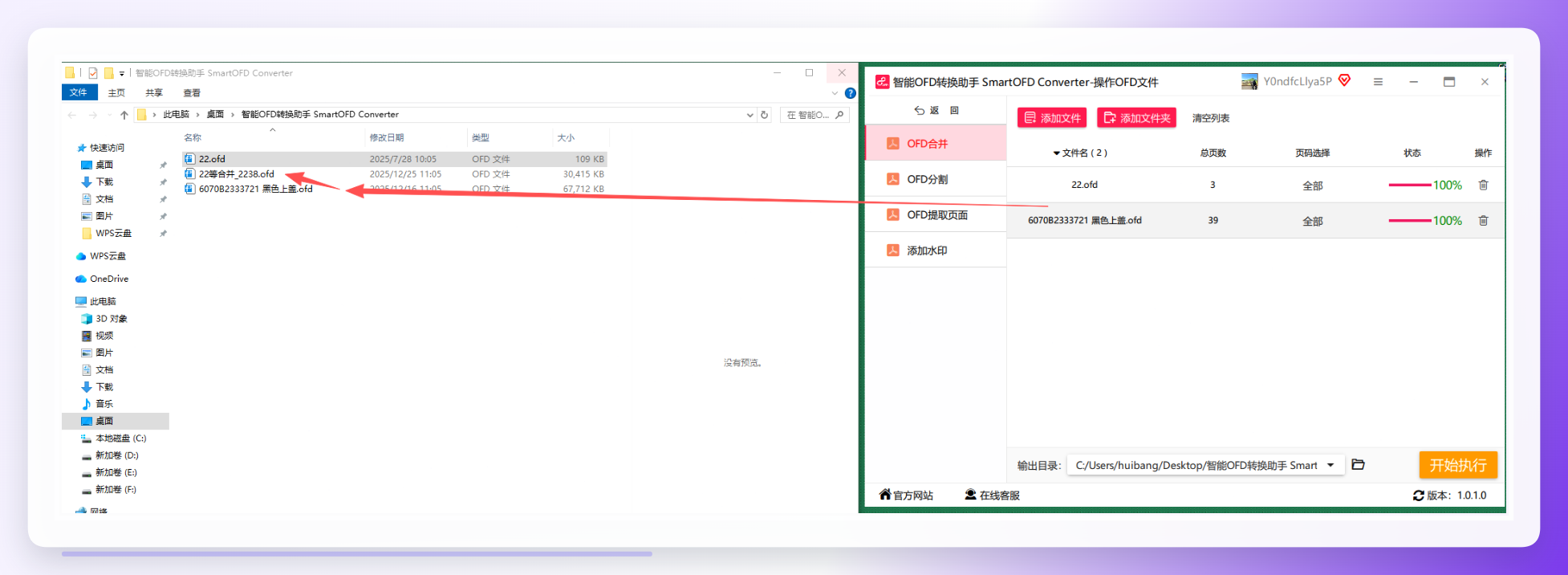1568x575 pixels.
Task: Open 3D 对象 in Explorer sidebar
Action: [x=112, y=319]
